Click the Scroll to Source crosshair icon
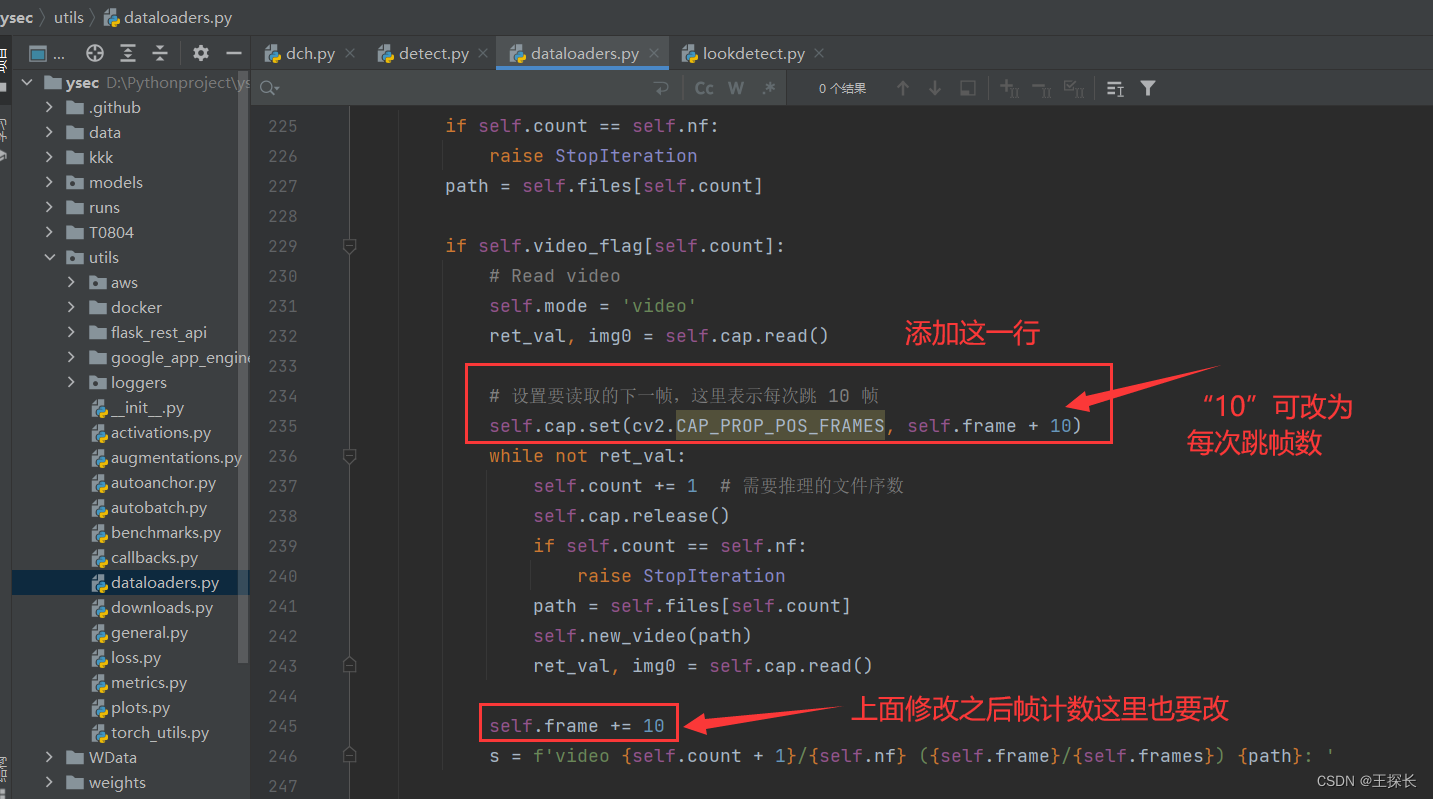The height and width of the screenshot is (799, 1433). click(94, 53)
